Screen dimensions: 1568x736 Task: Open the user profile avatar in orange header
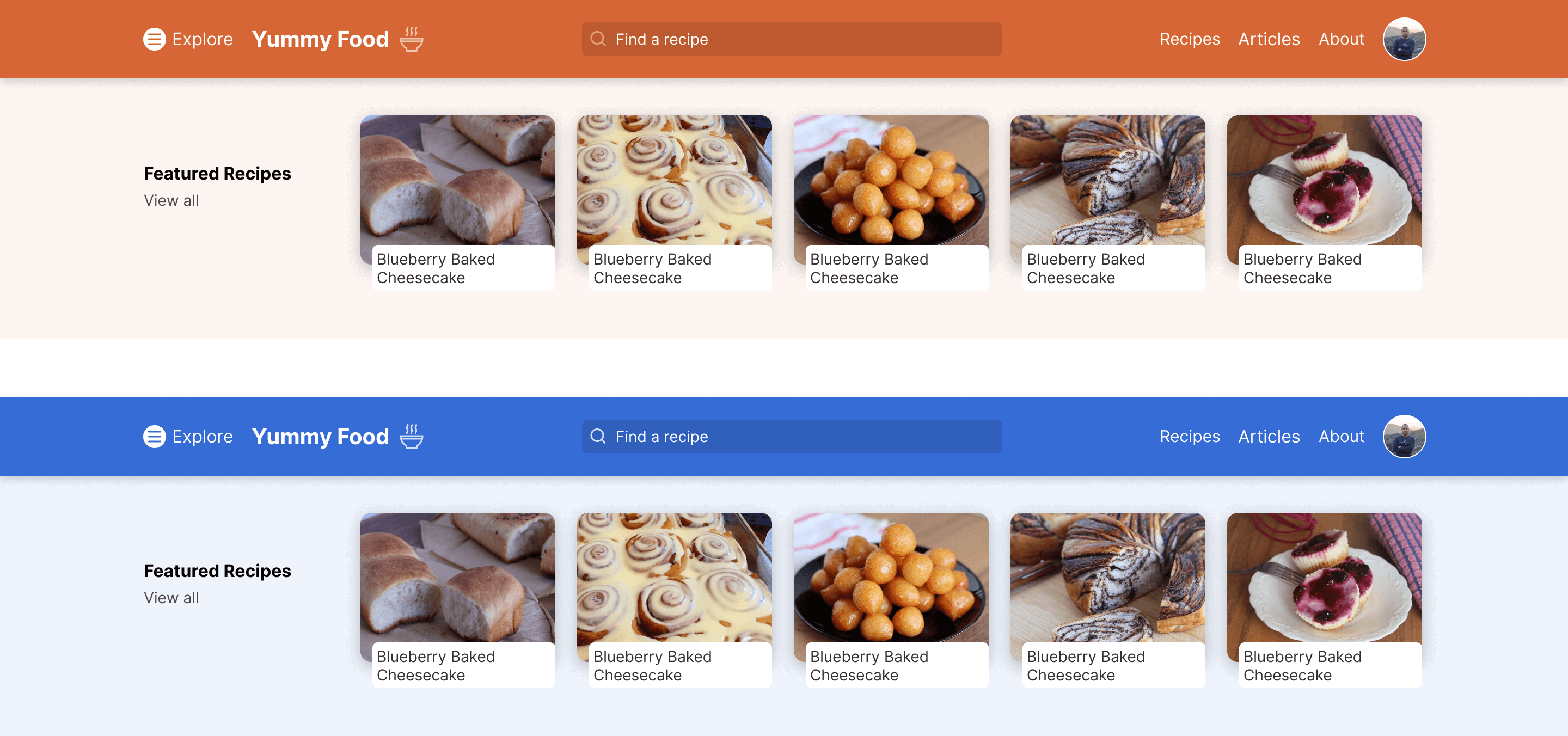click(x=1404, y=39)
